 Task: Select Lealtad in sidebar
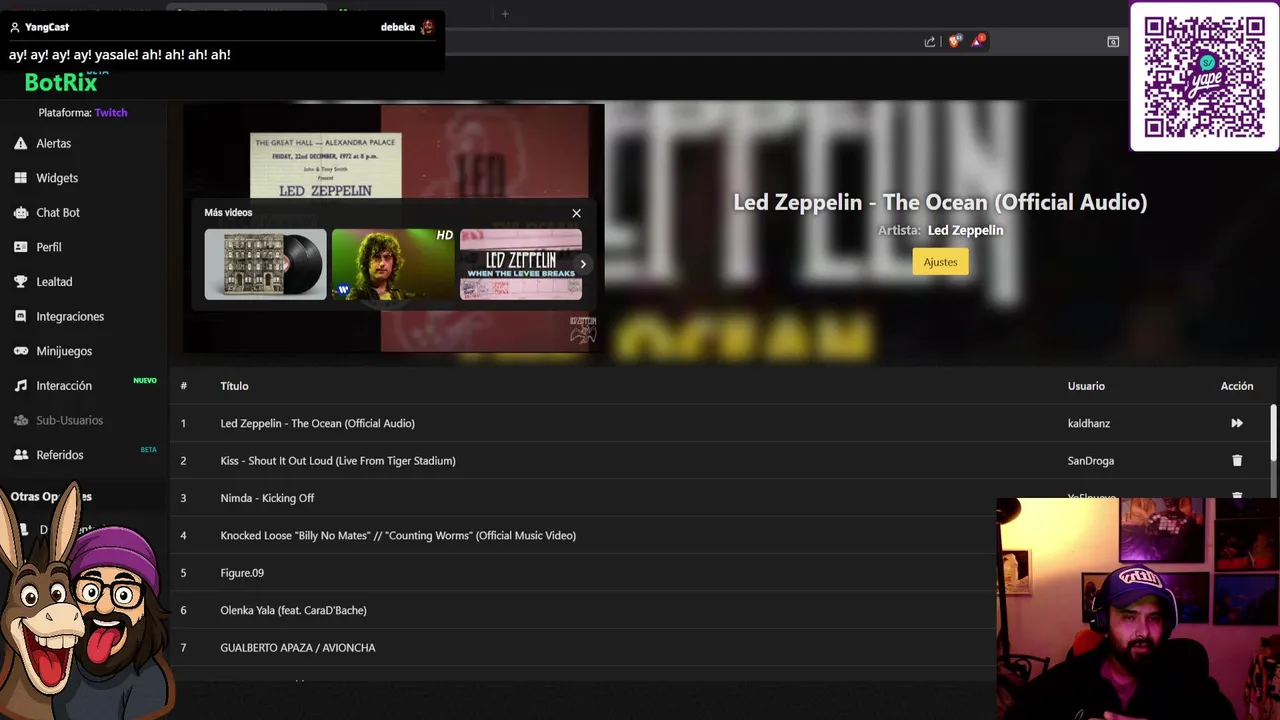click(54, 282)
